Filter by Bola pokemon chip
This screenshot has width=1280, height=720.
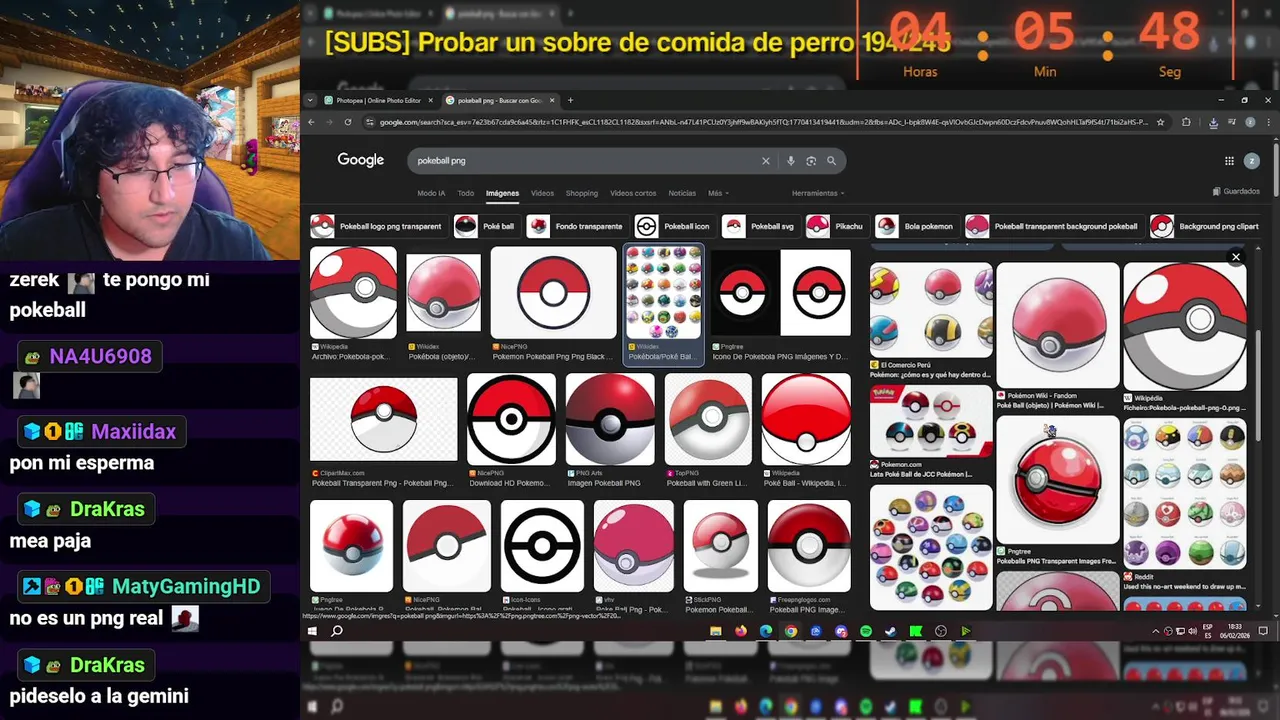click(x=915, y=226)
